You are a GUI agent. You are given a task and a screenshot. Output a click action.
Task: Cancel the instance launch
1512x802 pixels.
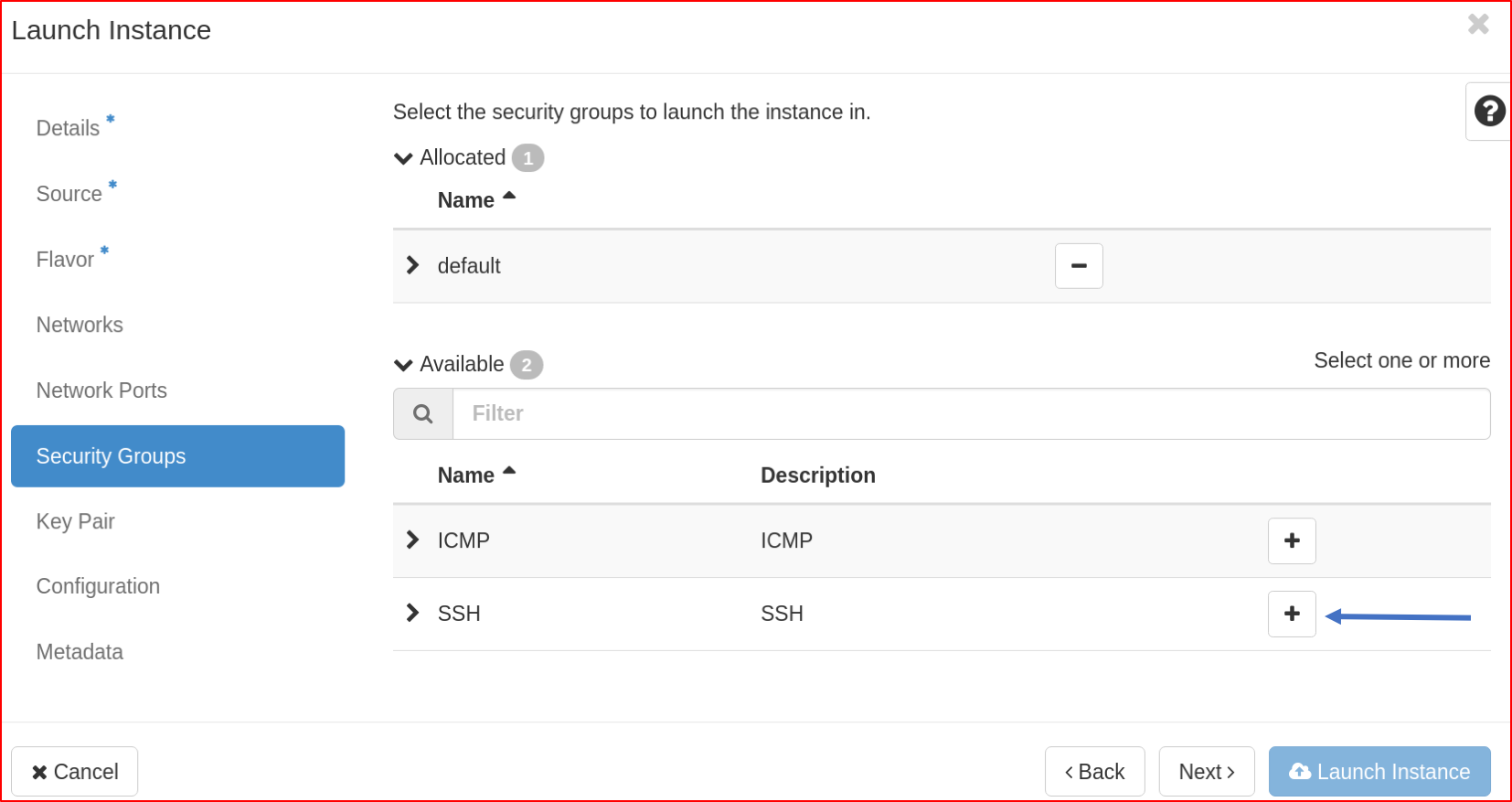coord(75,772)
